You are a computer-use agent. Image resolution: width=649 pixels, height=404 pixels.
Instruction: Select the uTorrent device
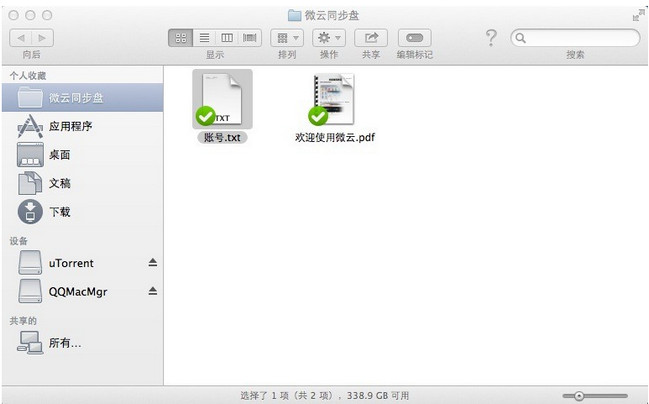(82, 263)
